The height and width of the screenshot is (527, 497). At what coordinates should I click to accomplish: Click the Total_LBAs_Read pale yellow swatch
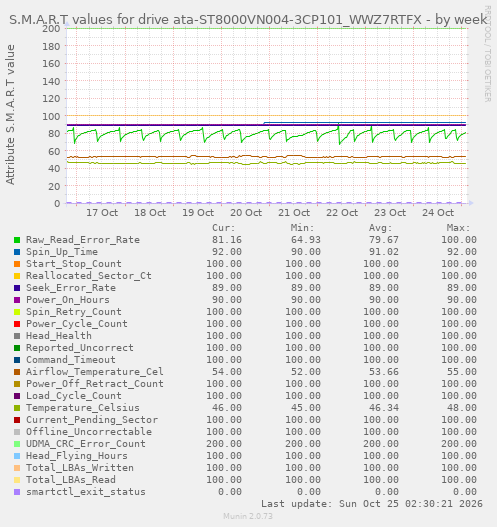pyautogui.click(x=17, y=480)
